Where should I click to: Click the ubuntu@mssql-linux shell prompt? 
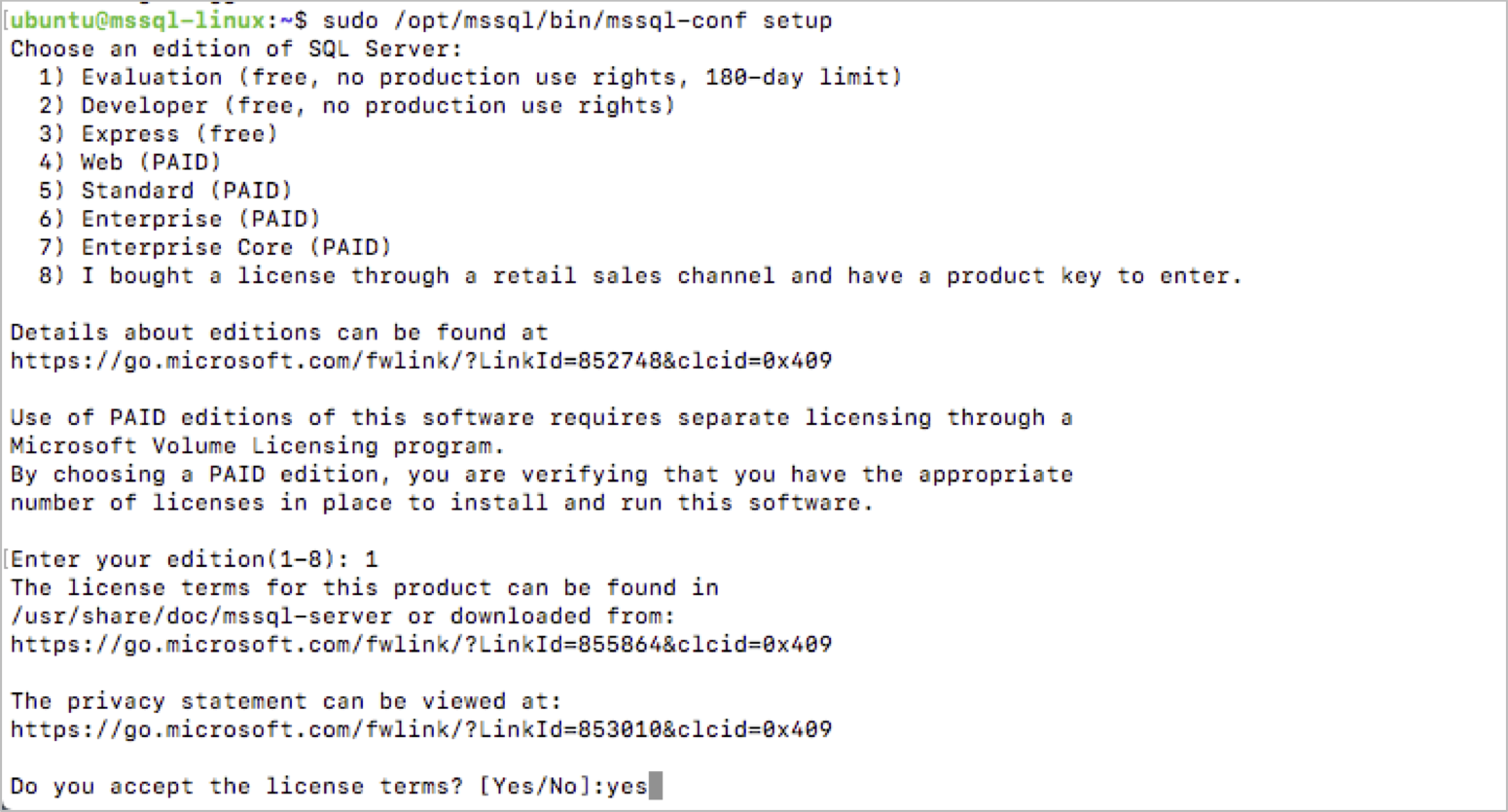tap(138, 20)
